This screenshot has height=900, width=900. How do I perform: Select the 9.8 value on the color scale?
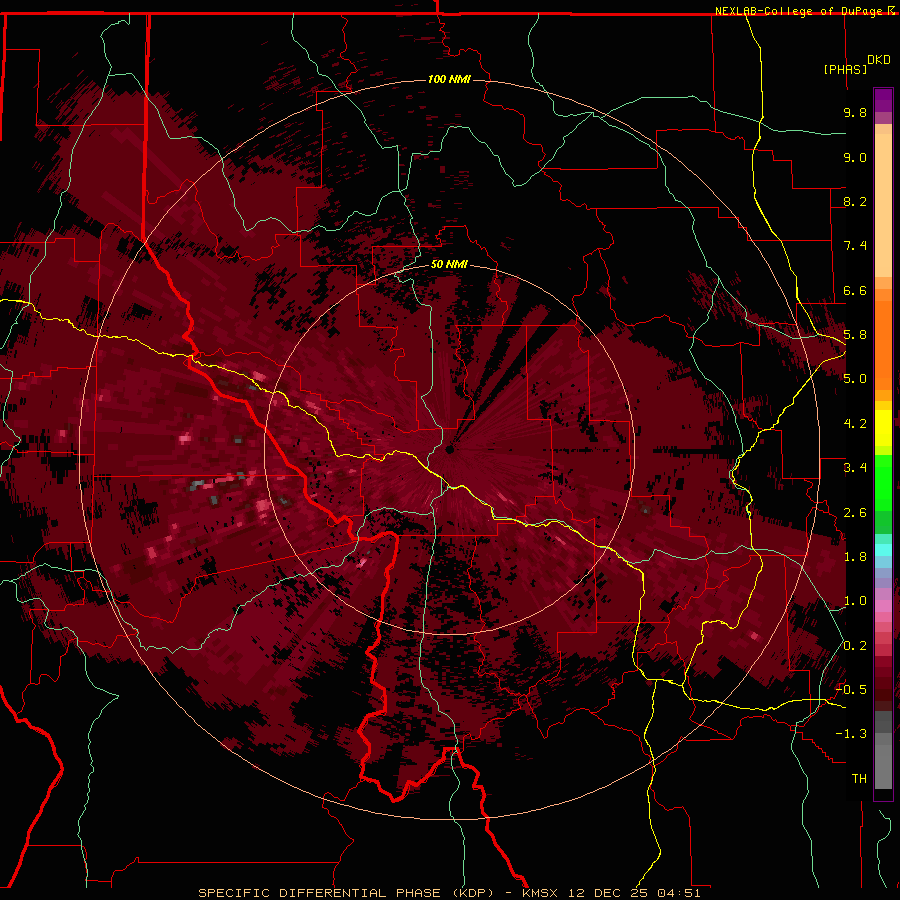[855, 112]
